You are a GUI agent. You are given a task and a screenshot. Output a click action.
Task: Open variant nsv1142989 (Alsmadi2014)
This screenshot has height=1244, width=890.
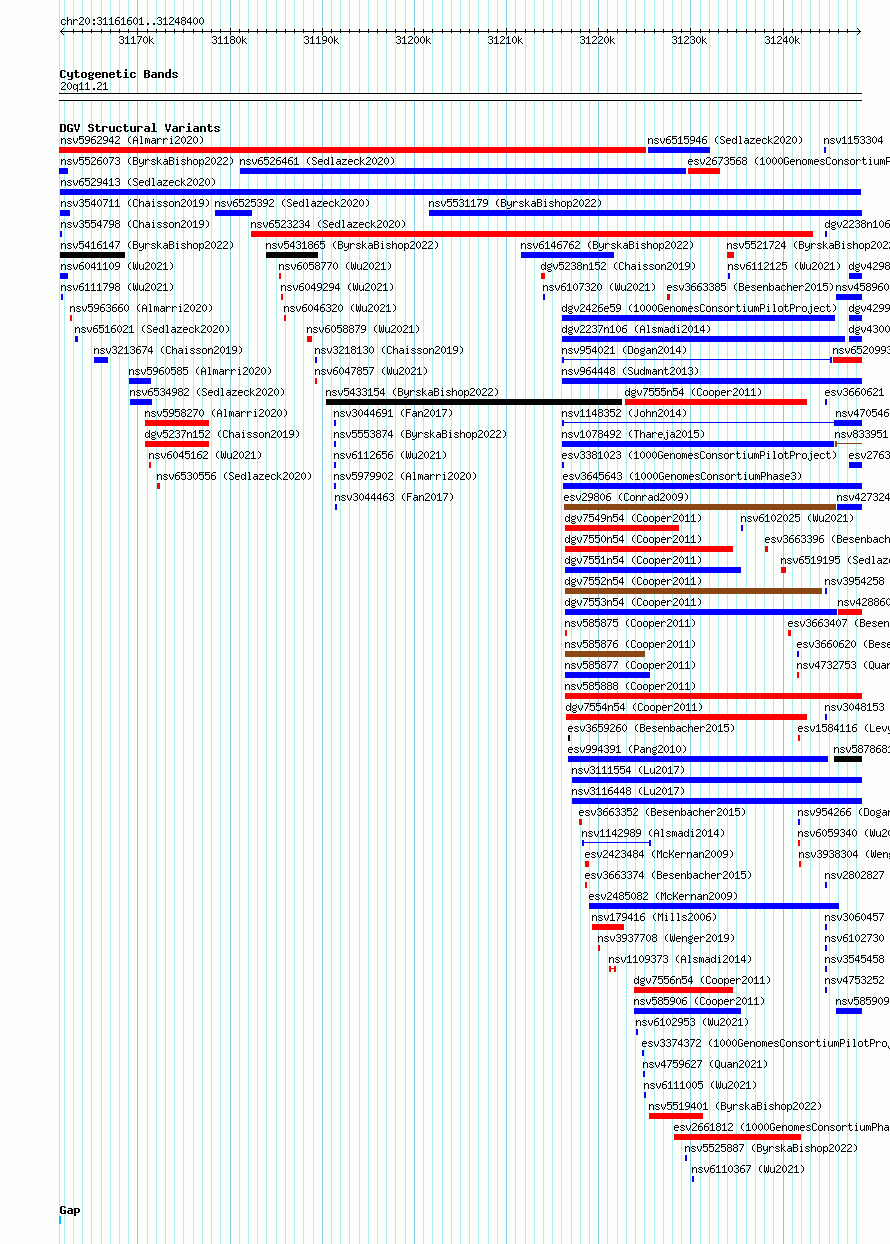653,834
